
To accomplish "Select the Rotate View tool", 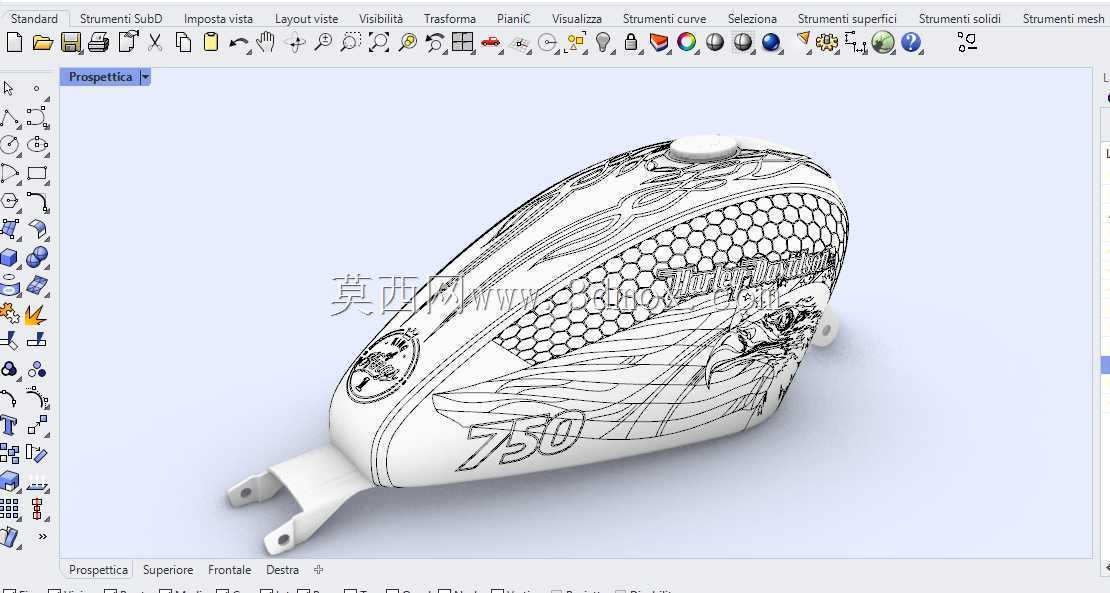I will [x=296, y=43].
